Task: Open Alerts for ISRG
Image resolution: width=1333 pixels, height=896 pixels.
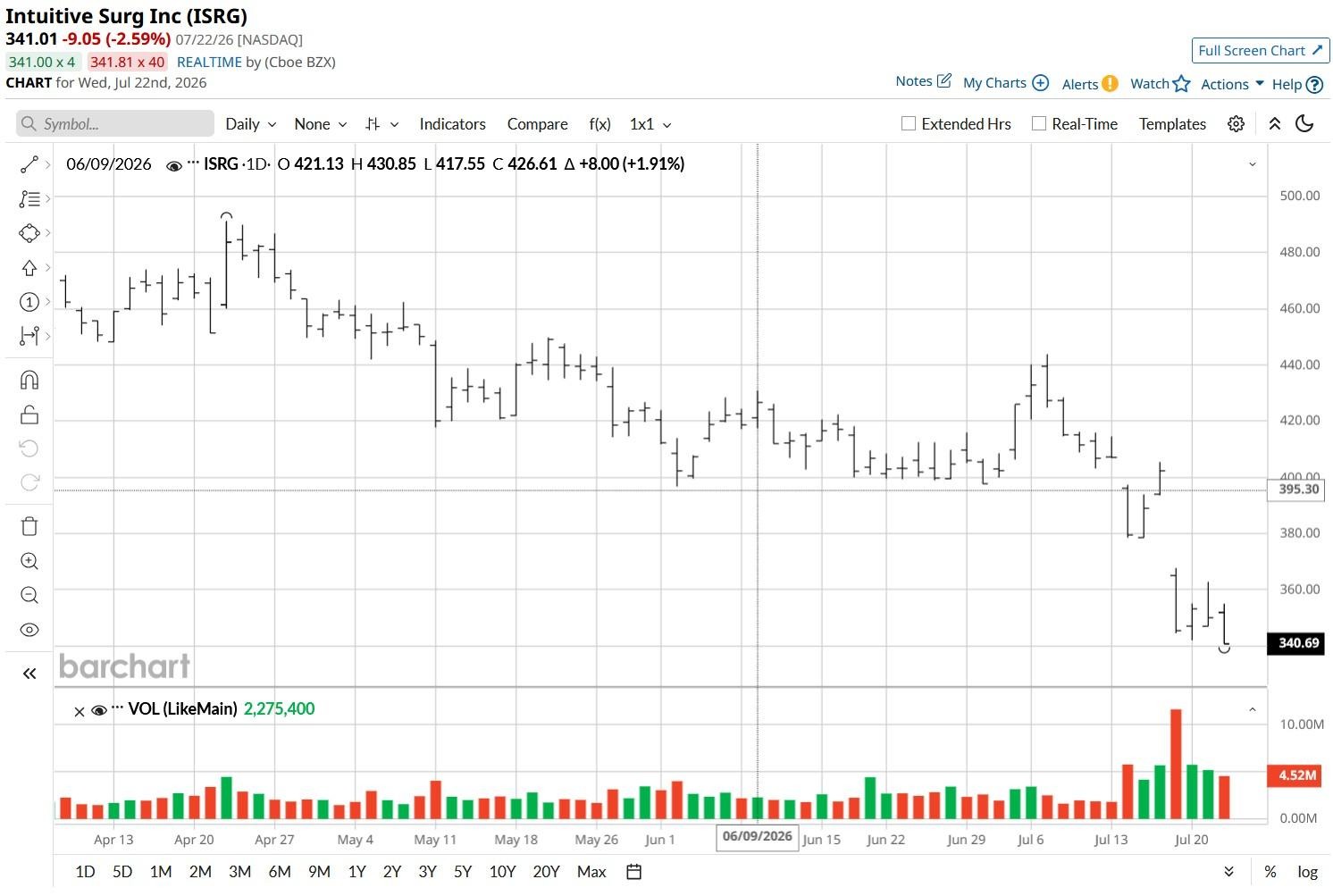Action: (1090, 84)
